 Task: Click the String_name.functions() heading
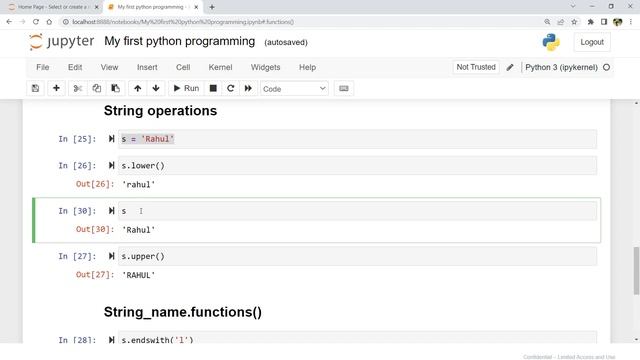183,312
